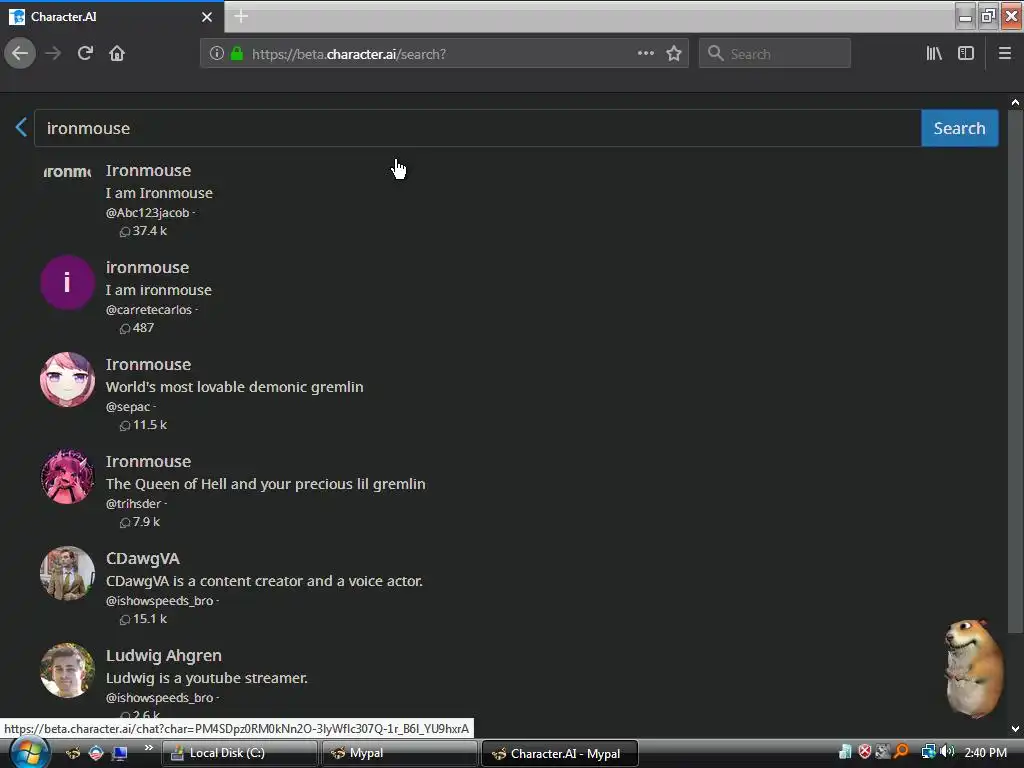Go back using browser back arrow
This screenshot has height=768, width=1024.
[x=20, y=53]
